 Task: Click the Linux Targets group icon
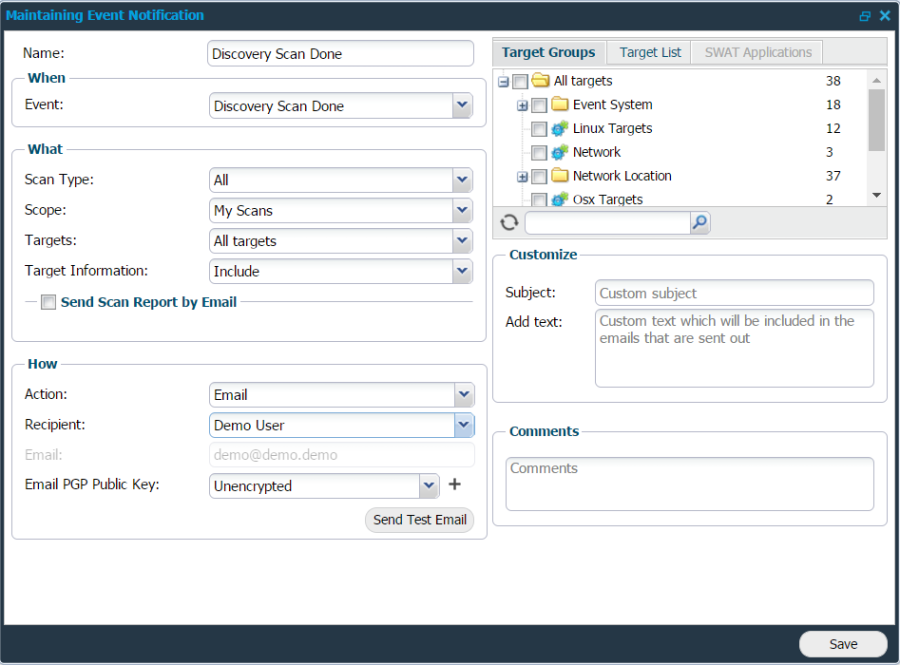click(x=560, y=128)
